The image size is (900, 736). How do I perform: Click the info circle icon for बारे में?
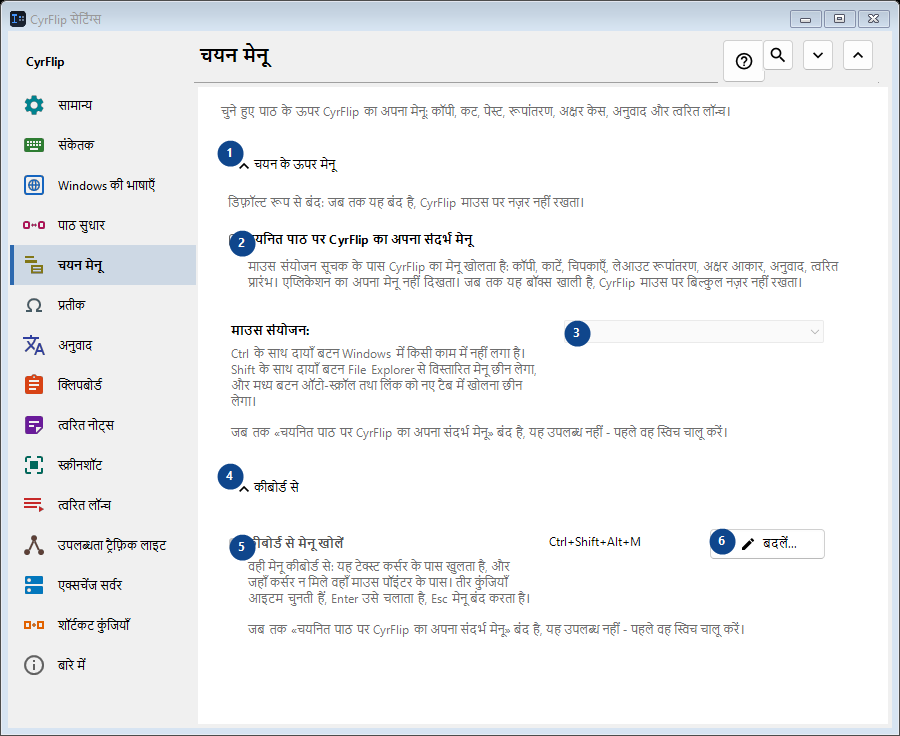point(34,665)
